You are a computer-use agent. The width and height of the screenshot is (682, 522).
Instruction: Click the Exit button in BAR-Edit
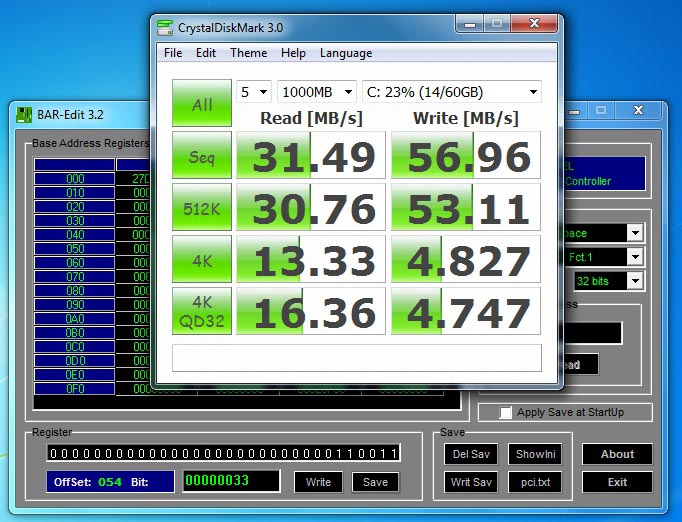(x=617, y=482)
